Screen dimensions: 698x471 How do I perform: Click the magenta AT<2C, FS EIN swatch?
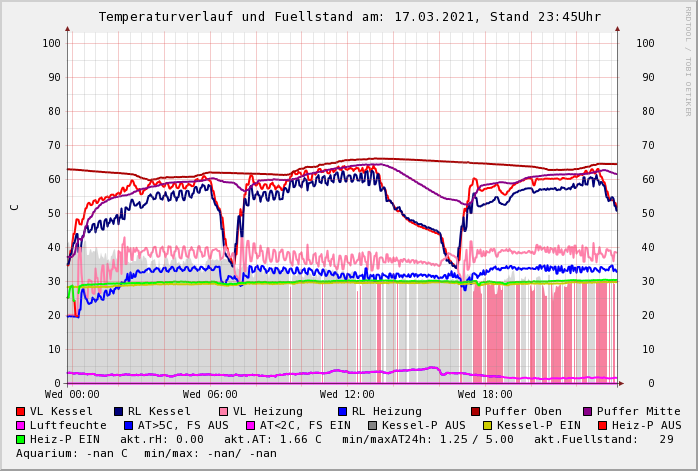(251, 426)
